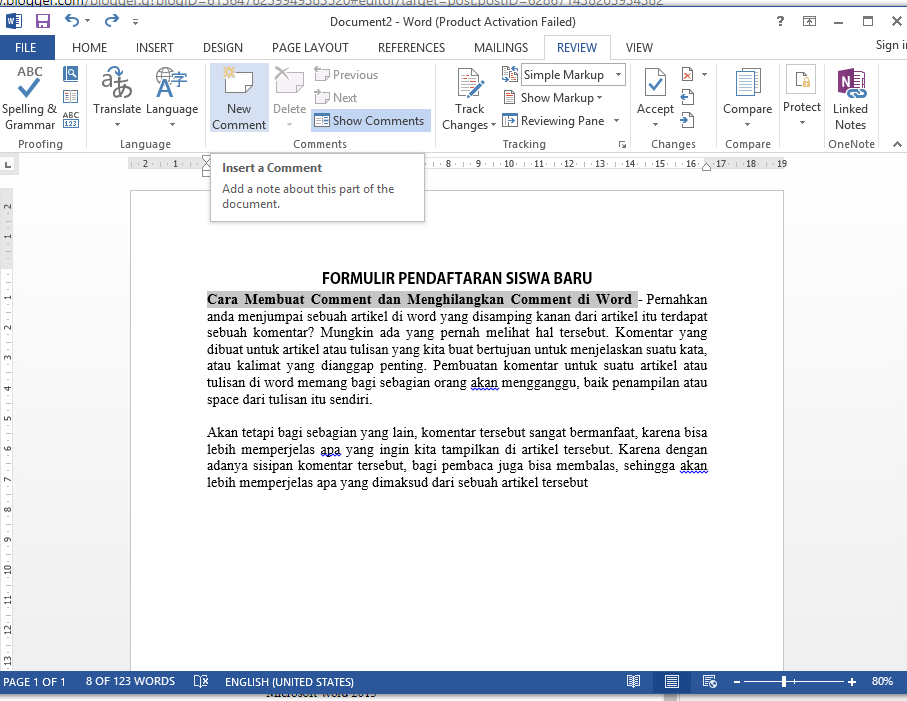Expand the Reject dropdown arrow

coord(704,75)
